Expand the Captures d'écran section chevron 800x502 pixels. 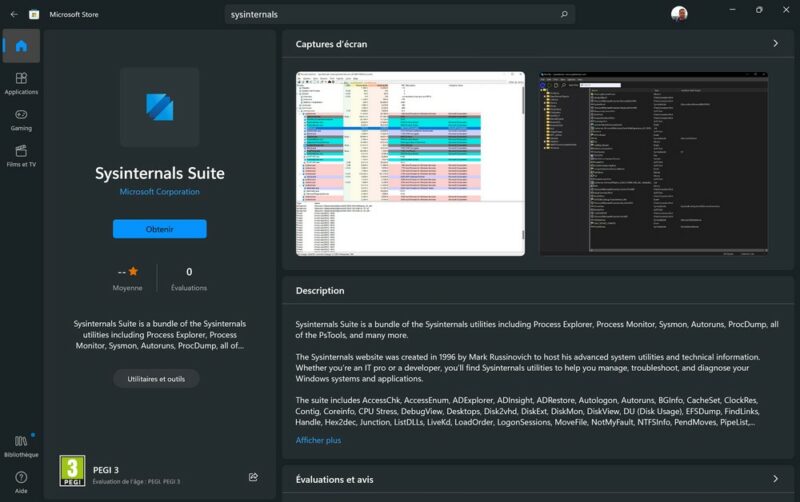coord(776,44)
